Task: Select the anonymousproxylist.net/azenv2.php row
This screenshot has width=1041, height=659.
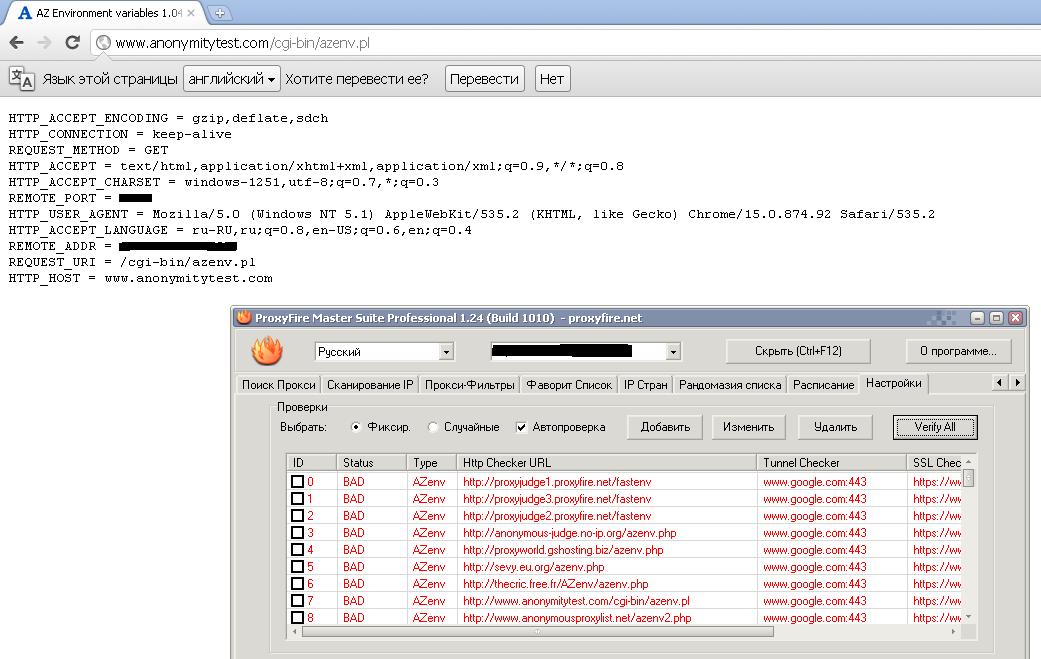Action: tap(577, 617)
